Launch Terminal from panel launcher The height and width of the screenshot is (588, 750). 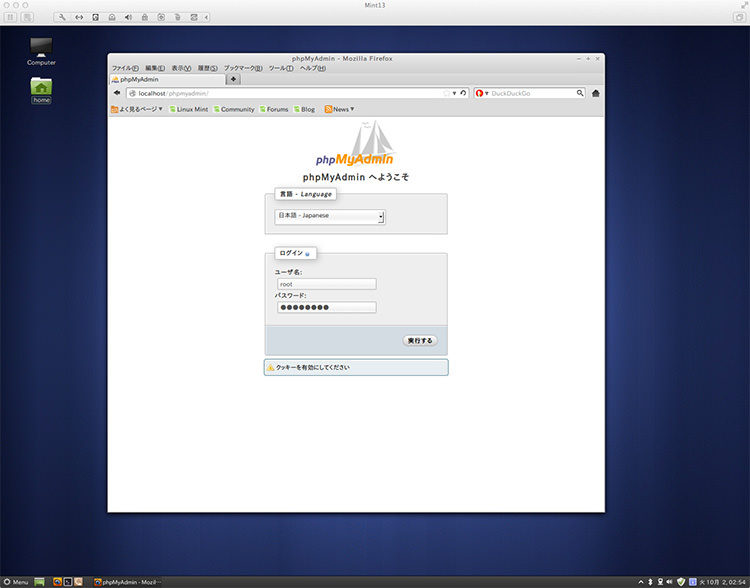(x=68, y=582)
